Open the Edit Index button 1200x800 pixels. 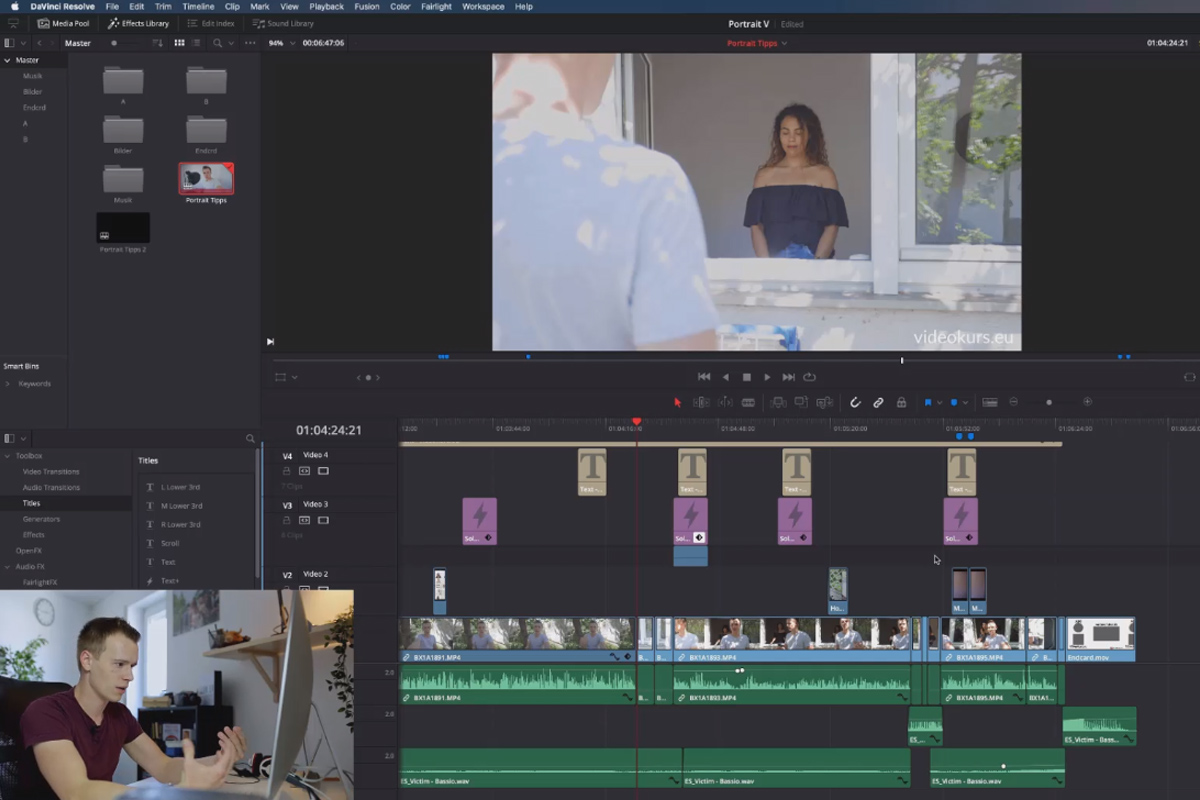coord(211,23)
